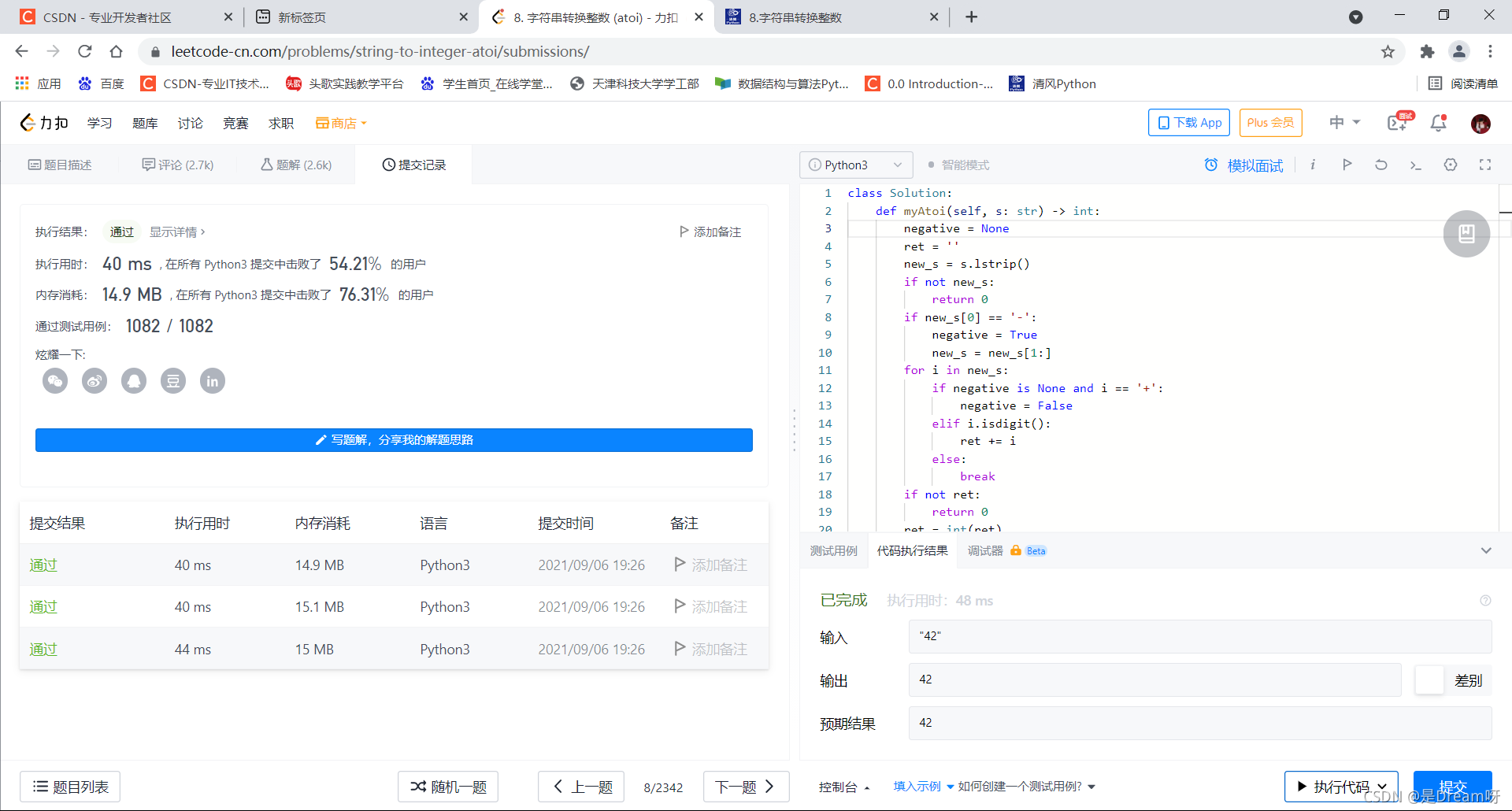This screenshot has width=1512, height=811.
Task: Open the 中 language switcher dropdown
Action: pos(1345,122)
